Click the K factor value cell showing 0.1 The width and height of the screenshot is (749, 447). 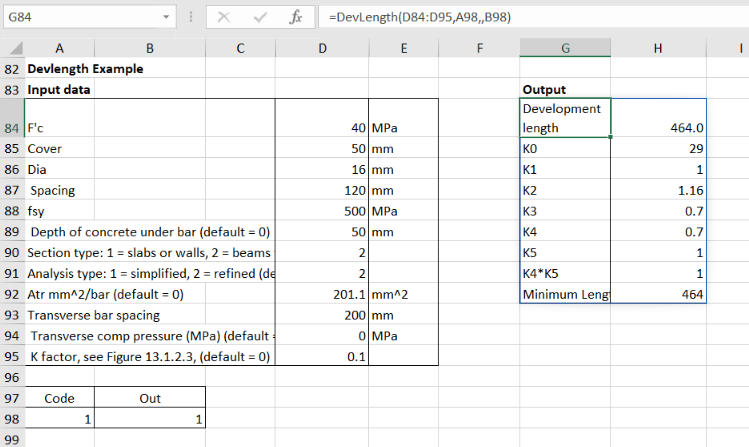[321, 357]
